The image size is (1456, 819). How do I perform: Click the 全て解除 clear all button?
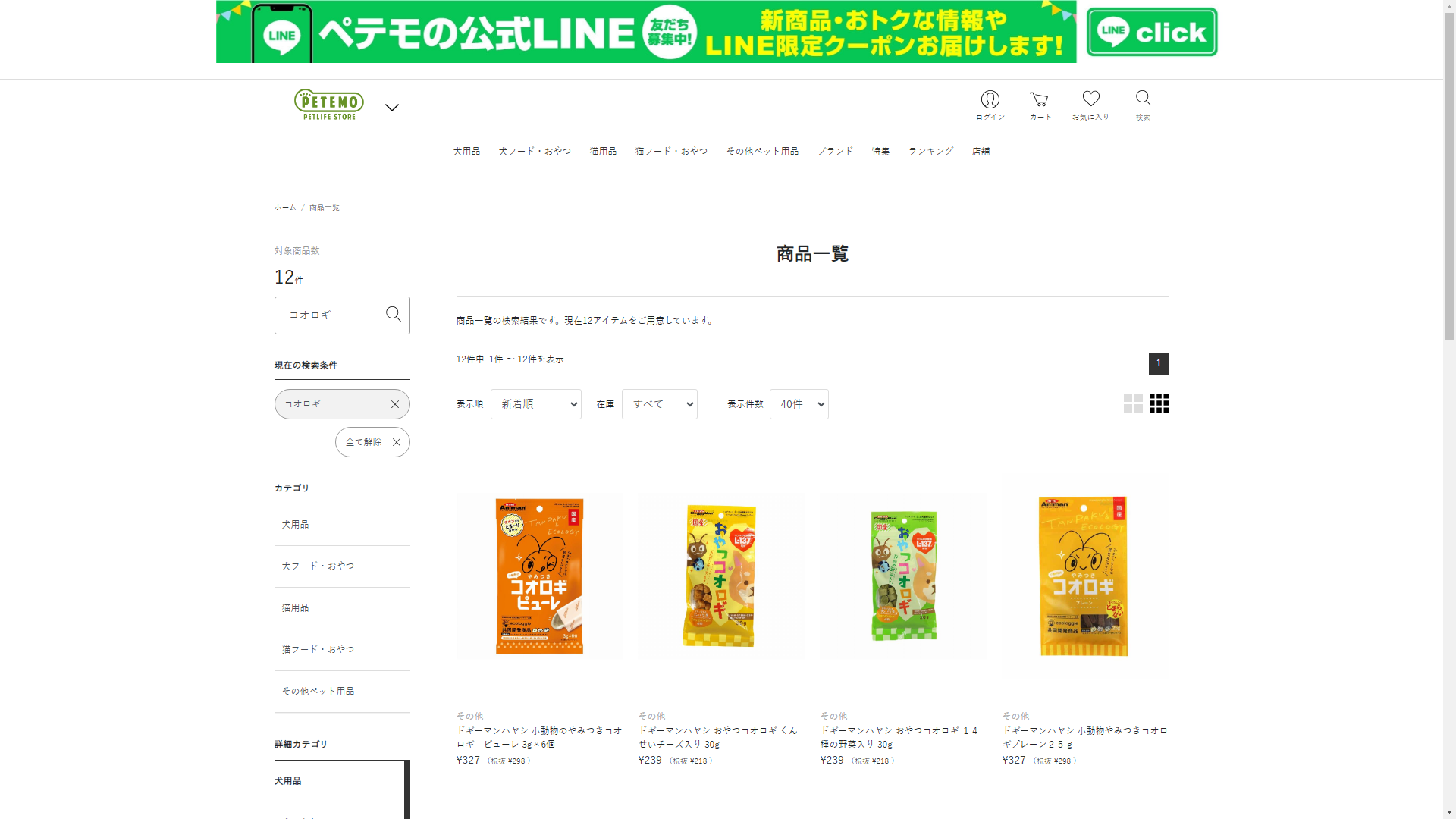pyautogui.click(x=372, y=442)
